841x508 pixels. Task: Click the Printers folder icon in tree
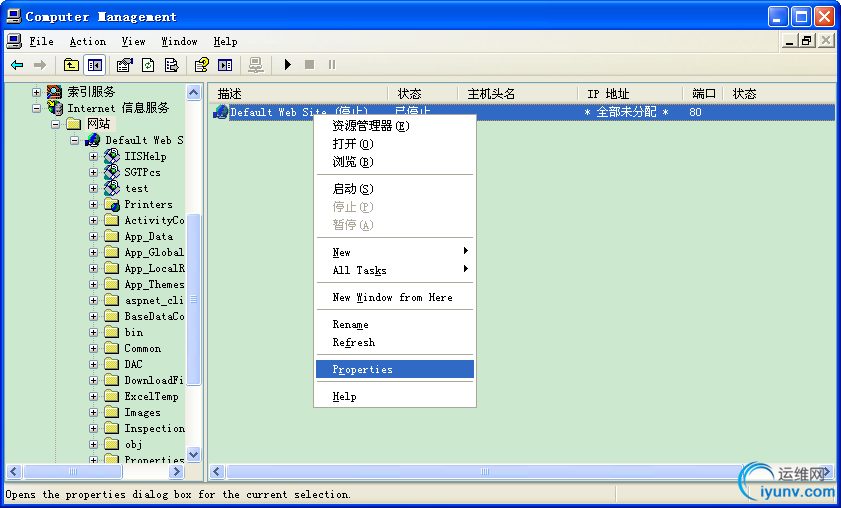click(112, 204)
